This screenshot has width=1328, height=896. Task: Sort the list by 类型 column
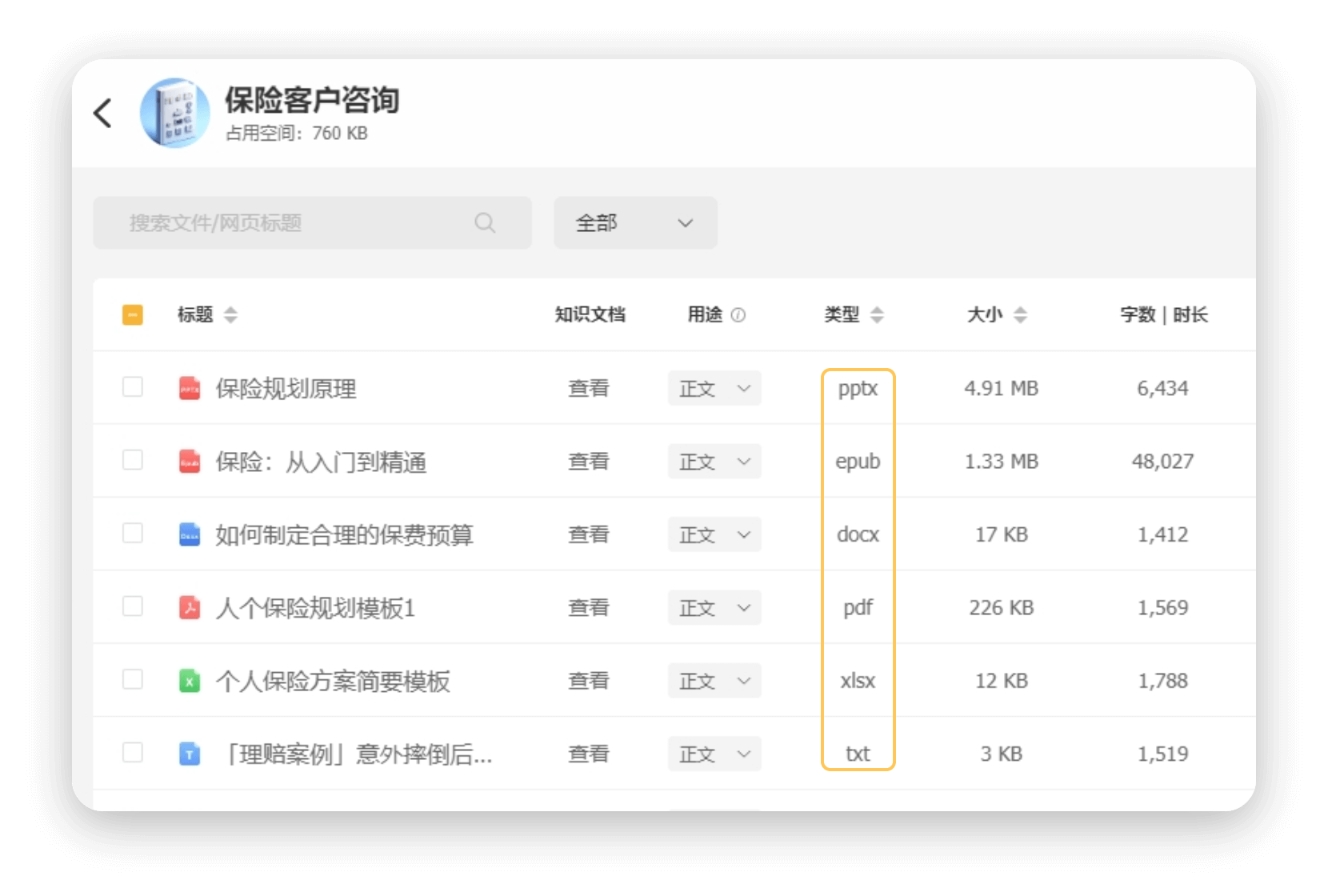point(877,315)
